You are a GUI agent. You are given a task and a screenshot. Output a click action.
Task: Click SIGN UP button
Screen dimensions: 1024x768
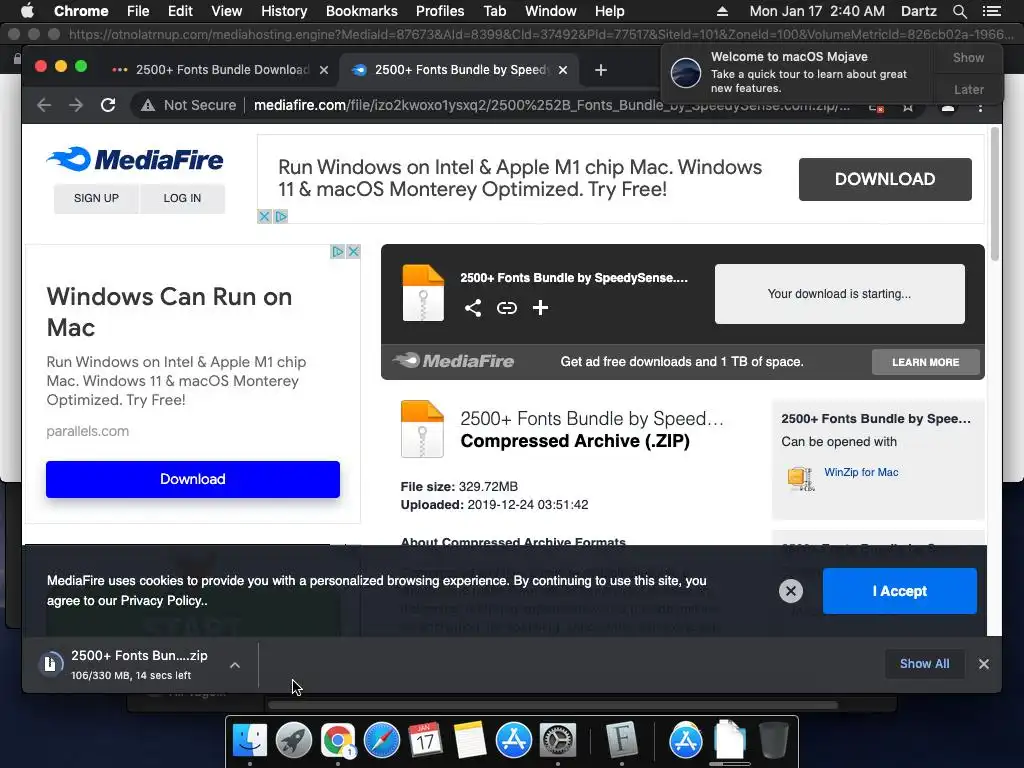click(x=96, y=198)
